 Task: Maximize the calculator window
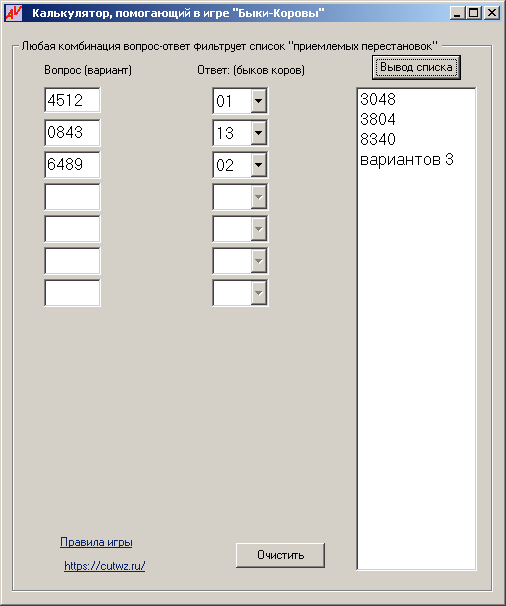coord(474,13)
